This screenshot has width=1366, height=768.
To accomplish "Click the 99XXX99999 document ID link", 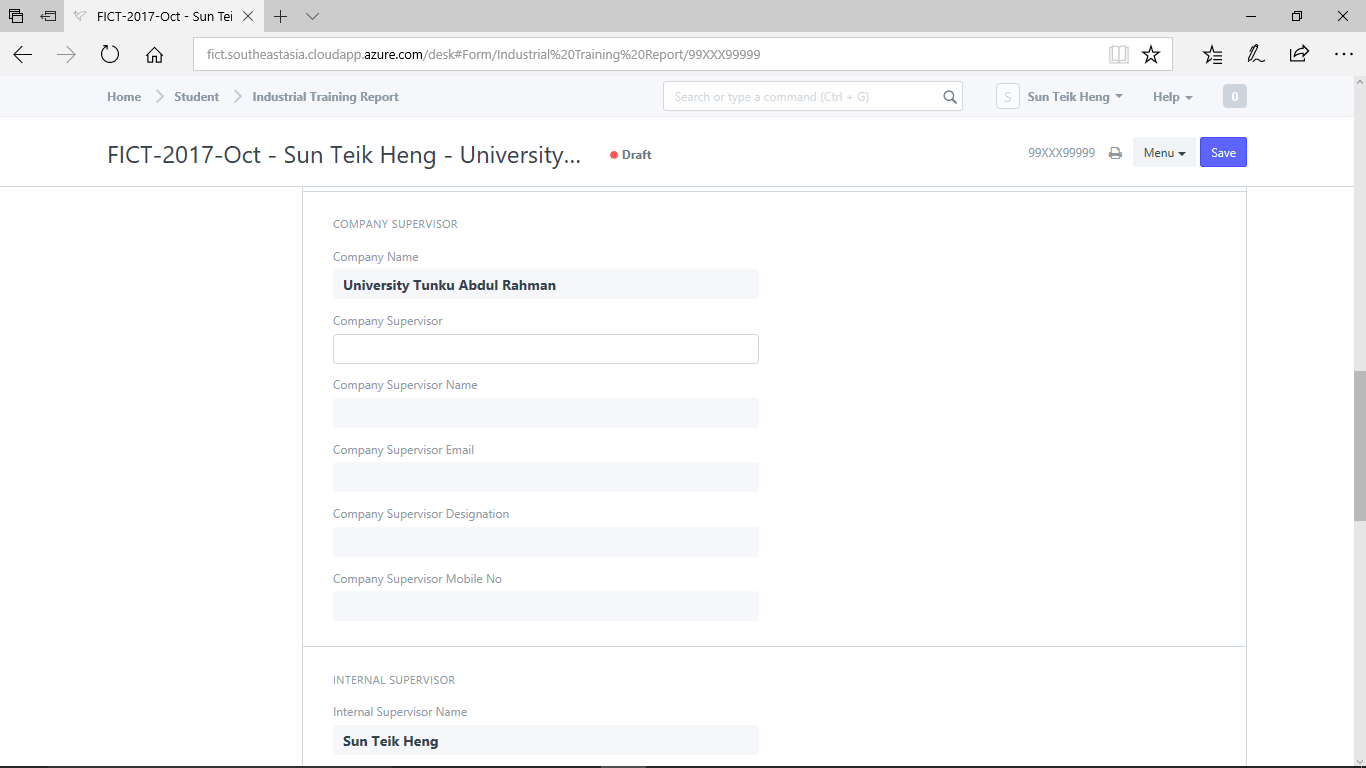I will [1061, 153].
